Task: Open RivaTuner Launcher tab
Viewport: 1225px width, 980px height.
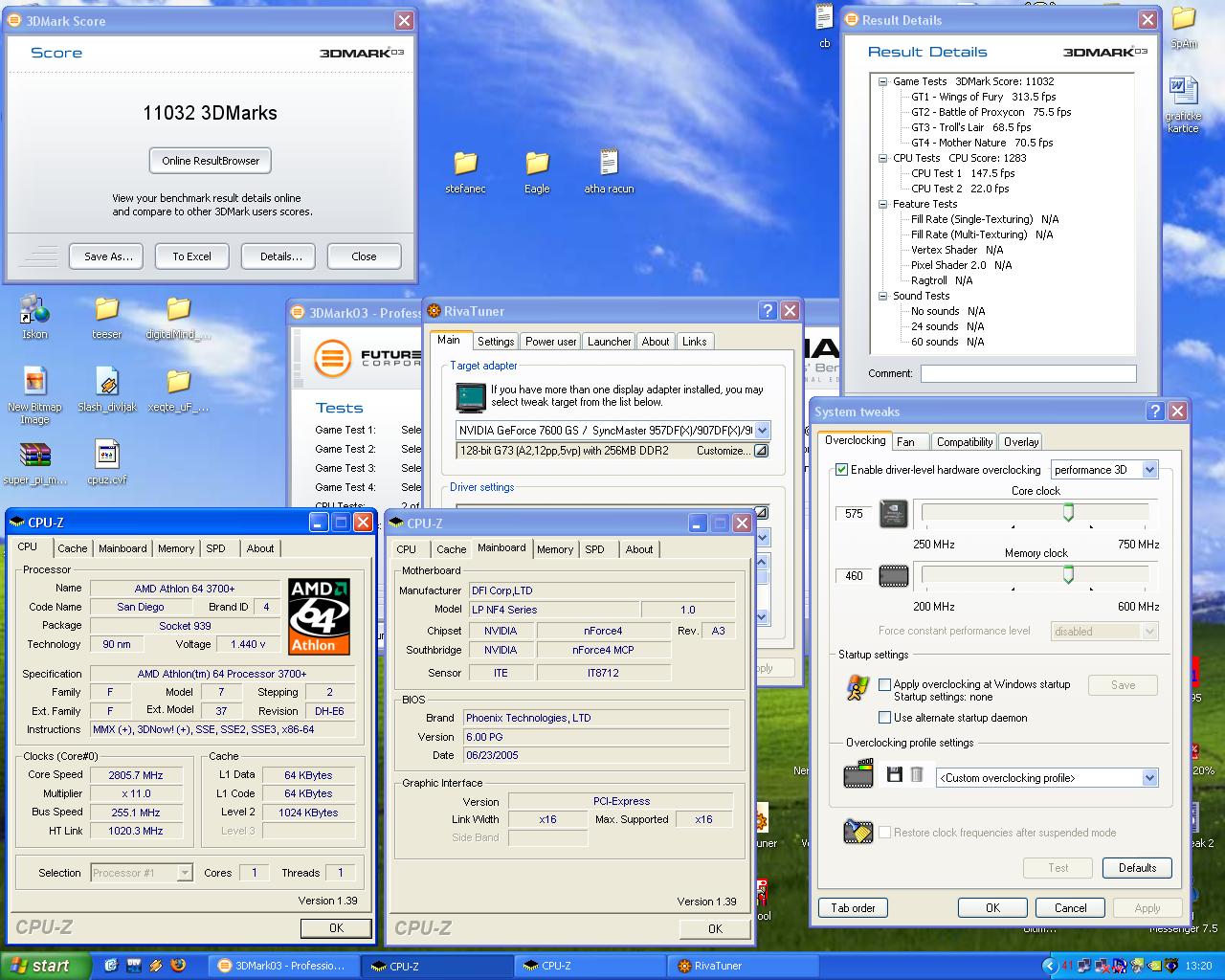Action: (609, 342)
